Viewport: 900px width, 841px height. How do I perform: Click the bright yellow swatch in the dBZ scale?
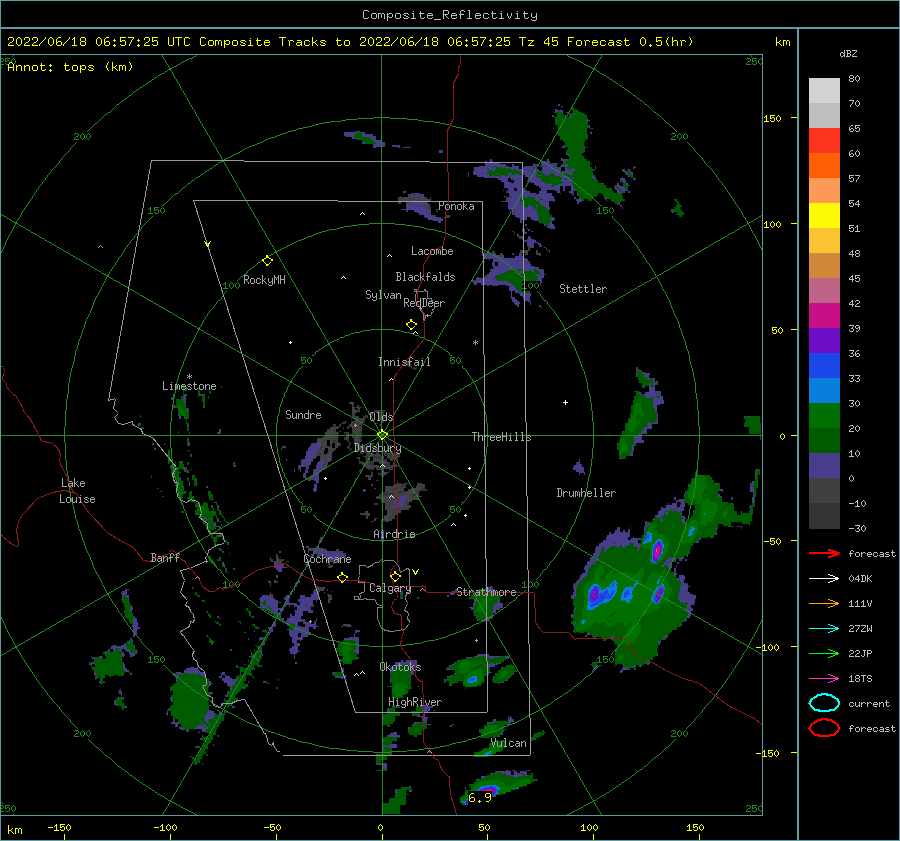[x=824, y=215]
